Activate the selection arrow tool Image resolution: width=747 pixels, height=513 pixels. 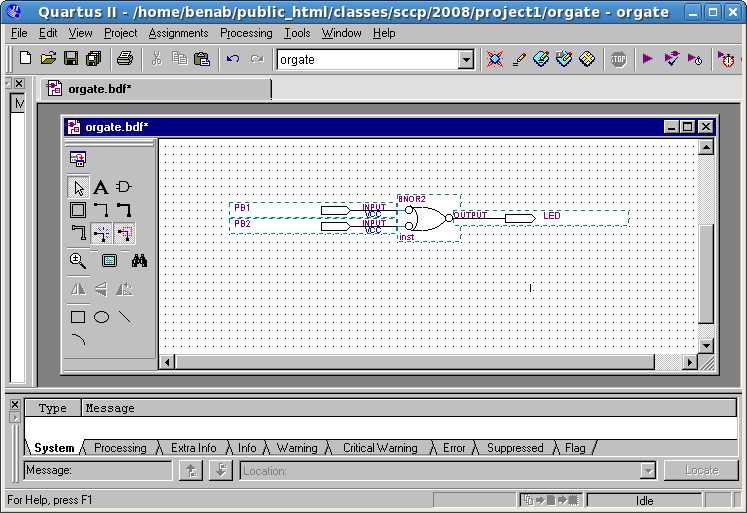78,187
